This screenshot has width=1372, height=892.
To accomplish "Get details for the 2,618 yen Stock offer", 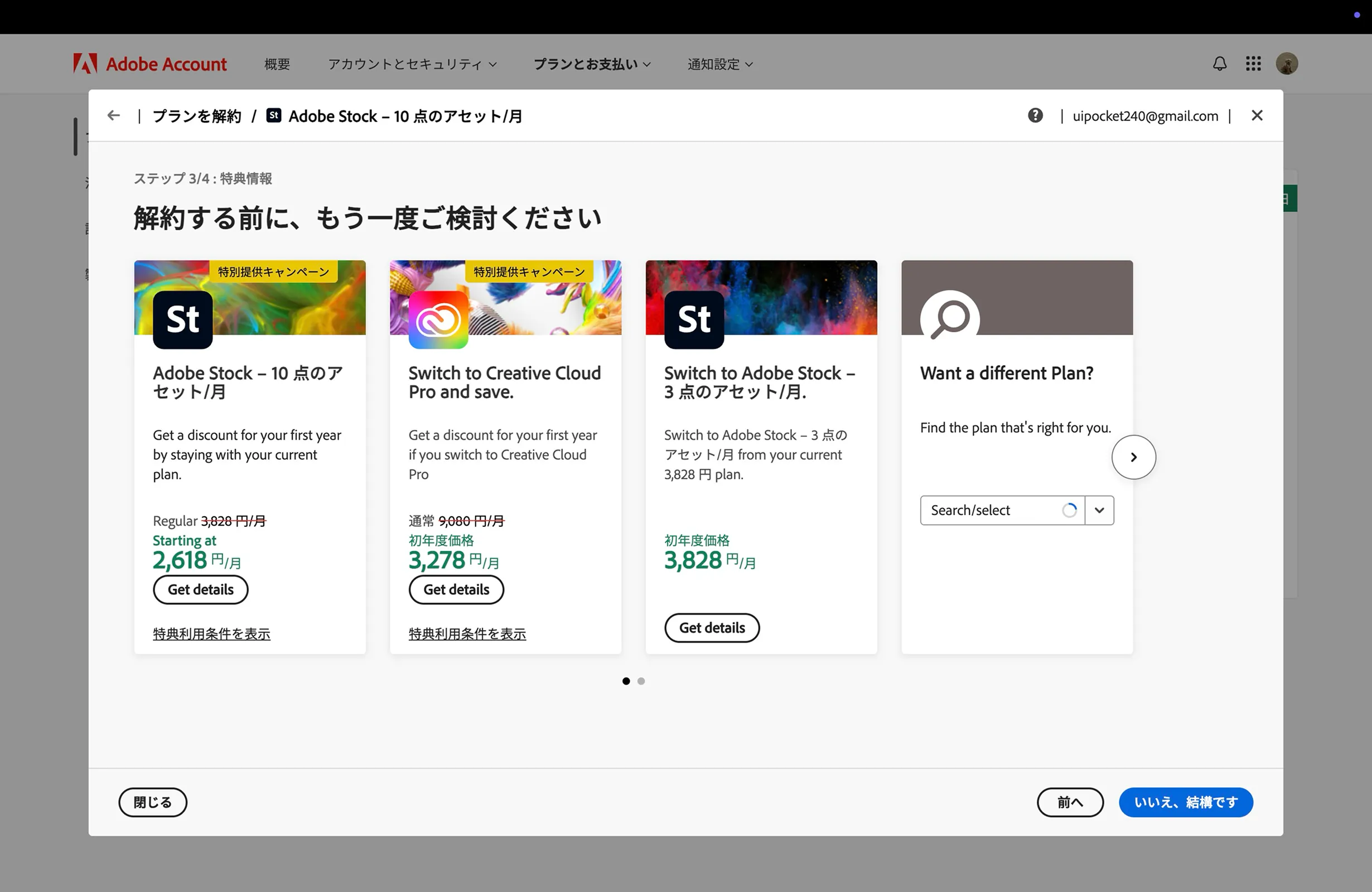I will [201, 589].
